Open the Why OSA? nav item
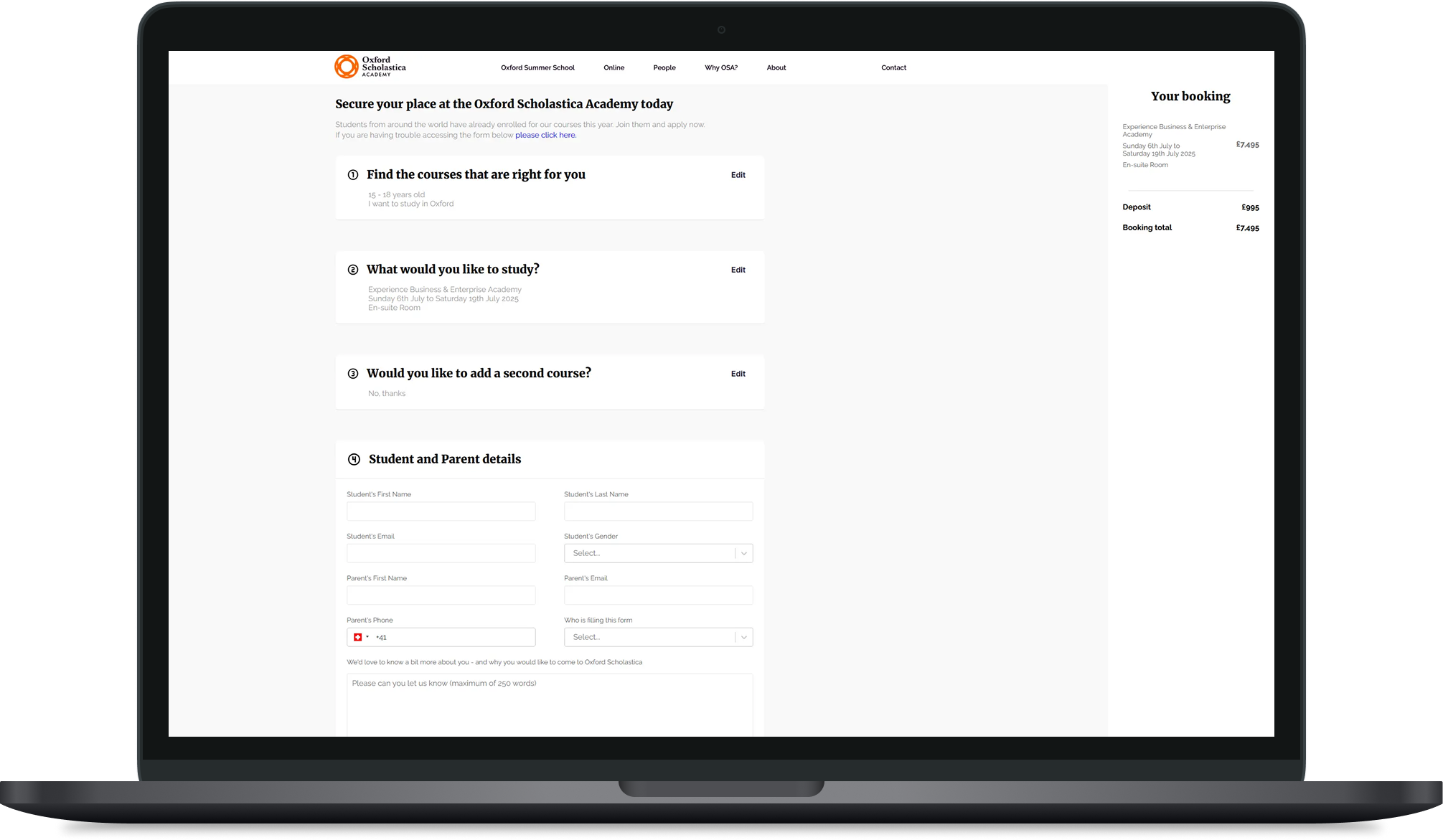 coord(720,68)
